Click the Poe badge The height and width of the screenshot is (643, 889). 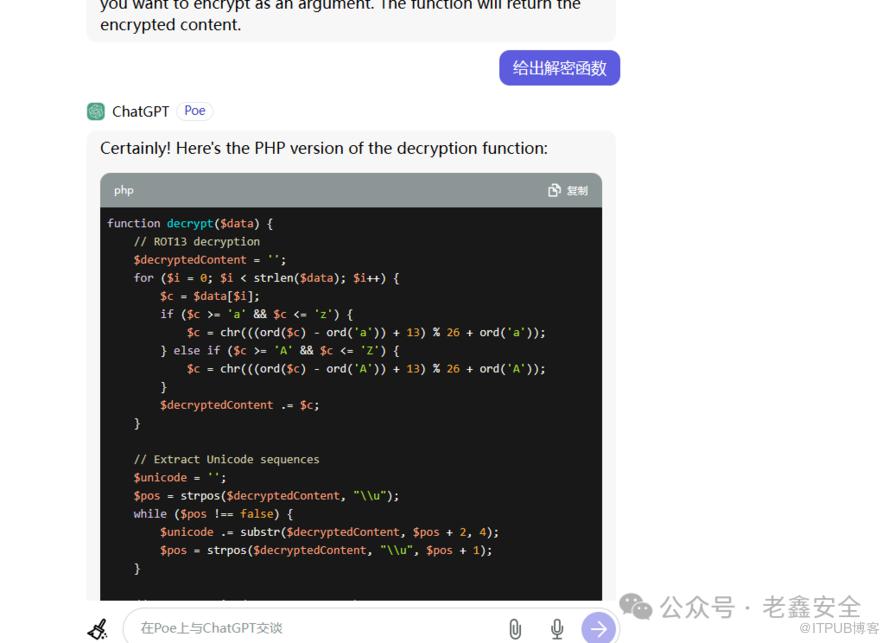tap(195, 111)
